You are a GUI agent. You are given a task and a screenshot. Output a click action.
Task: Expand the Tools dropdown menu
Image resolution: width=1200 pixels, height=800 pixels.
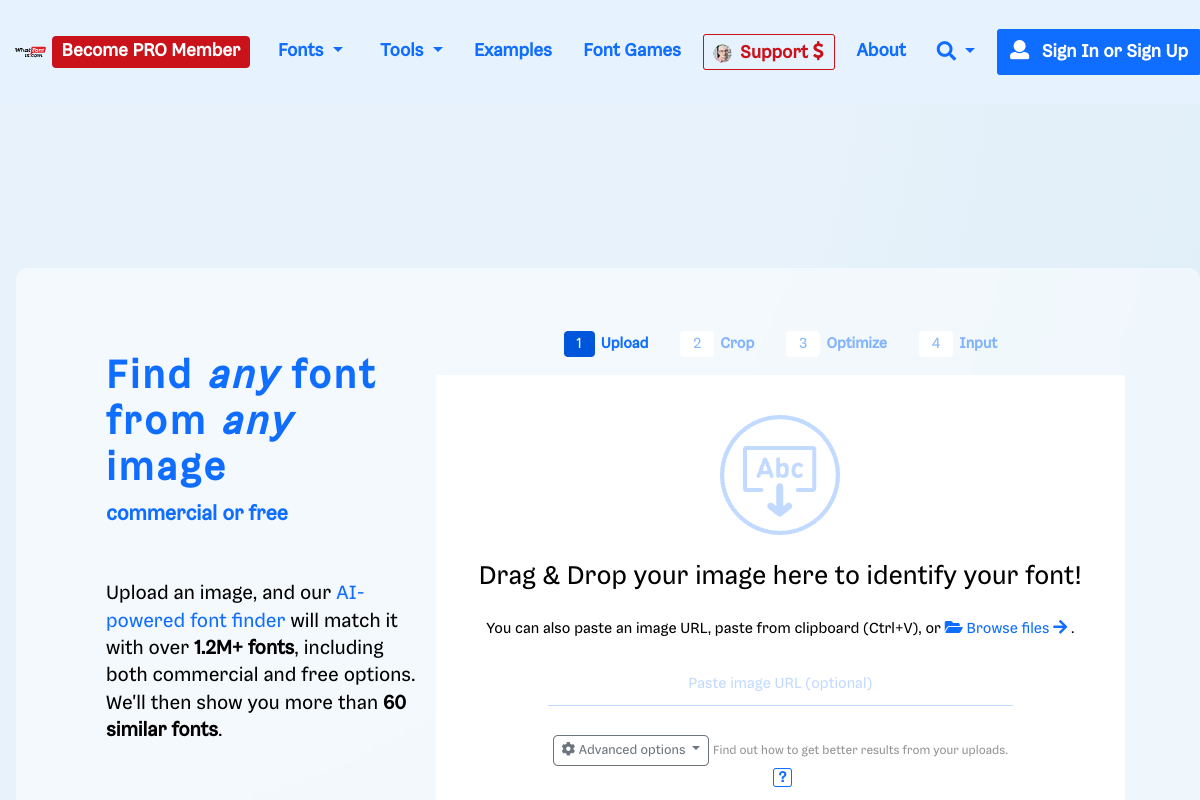(x=411, y=50)
